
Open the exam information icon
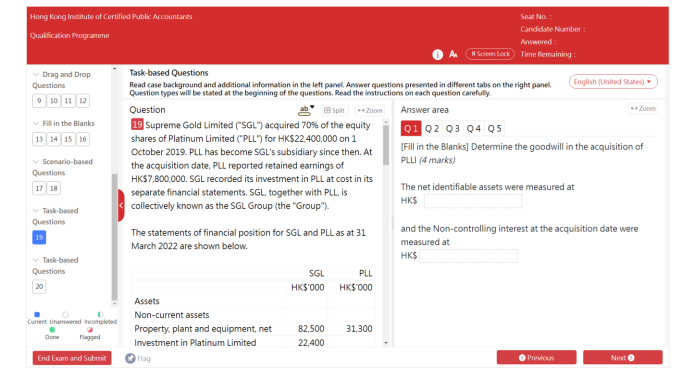tap(437, 55)
